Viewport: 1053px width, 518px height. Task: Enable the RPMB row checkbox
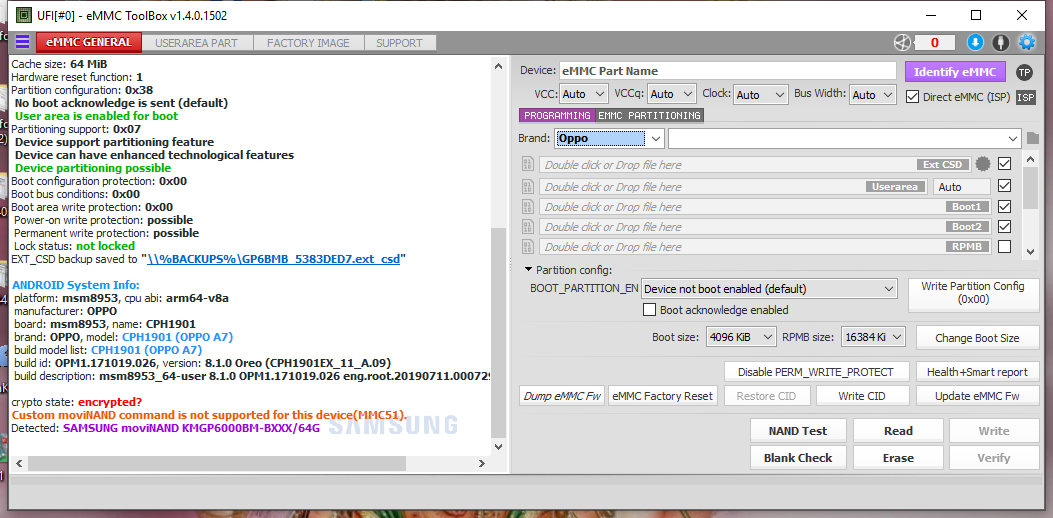(x=1005, y=247)
